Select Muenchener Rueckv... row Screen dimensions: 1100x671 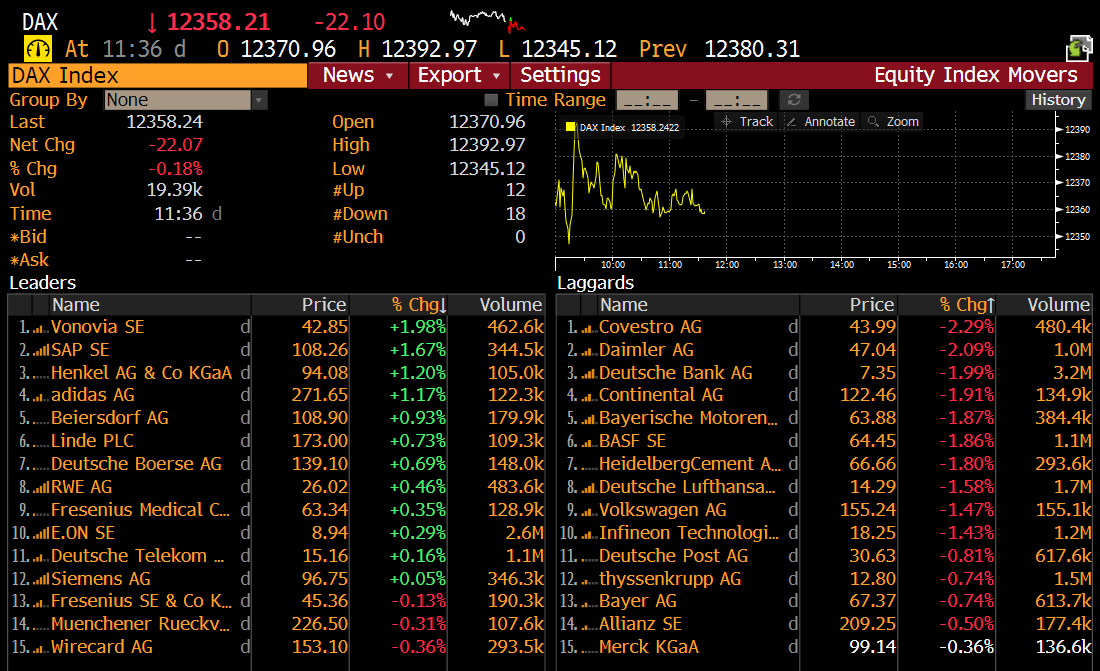tap(276, 624)
